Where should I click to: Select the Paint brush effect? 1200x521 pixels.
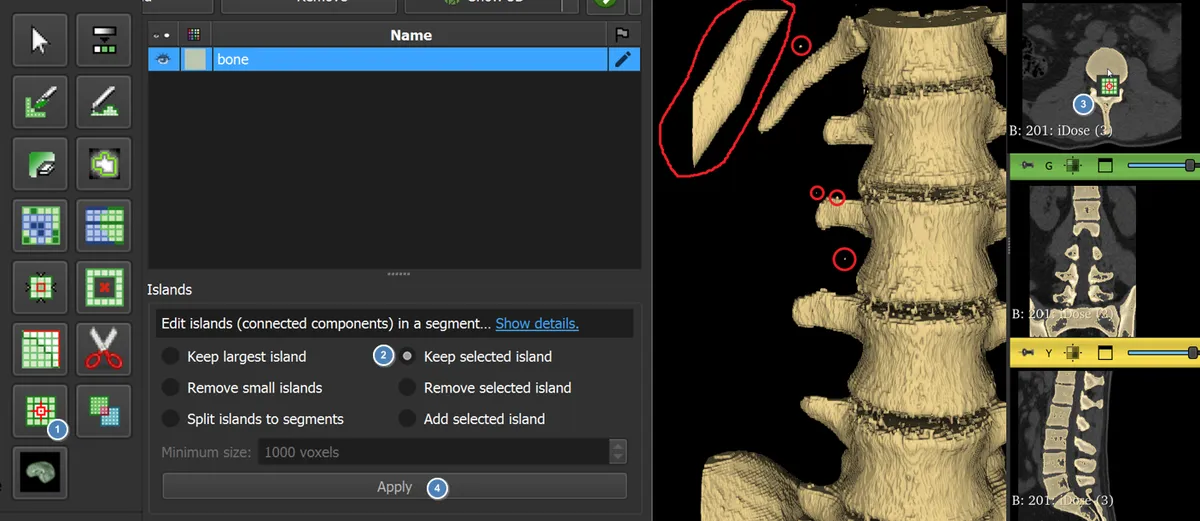[40, 102]
